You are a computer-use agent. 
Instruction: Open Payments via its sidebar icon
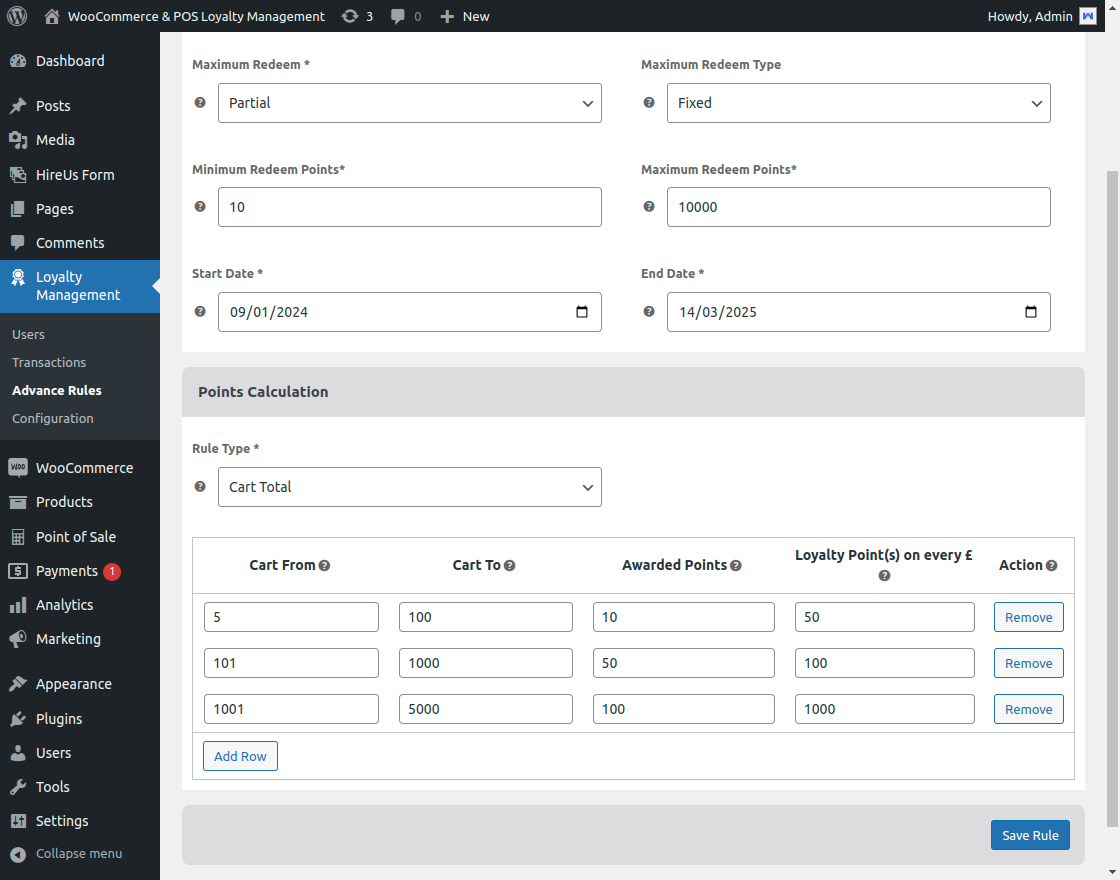click(x=18, y=571)
